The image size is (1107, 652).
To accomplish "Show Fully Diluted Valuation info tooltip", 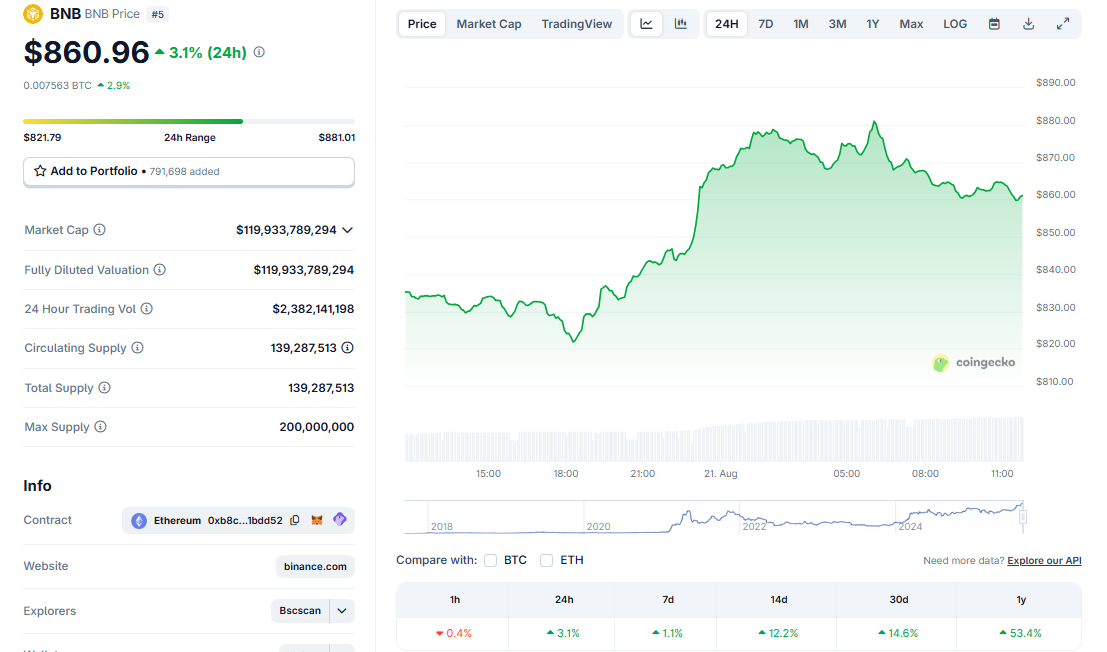I will (x=160, y=270).
